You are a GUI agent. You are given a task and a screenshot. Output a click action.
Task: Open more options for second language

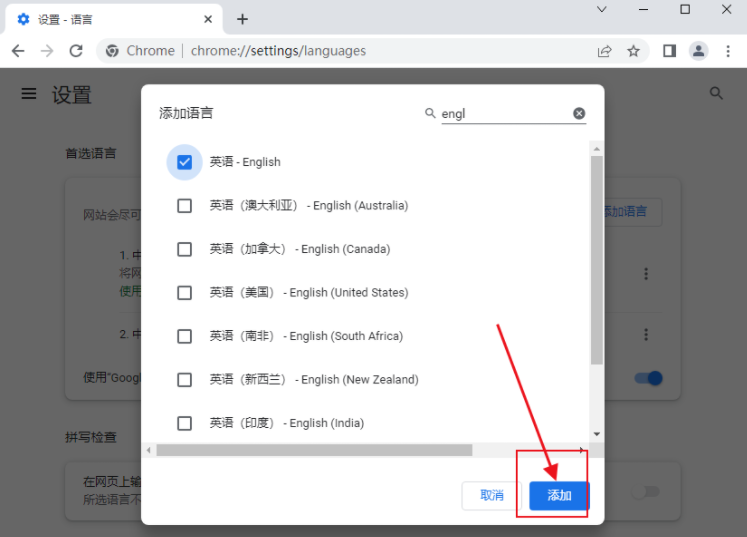(x=646, y=334)
